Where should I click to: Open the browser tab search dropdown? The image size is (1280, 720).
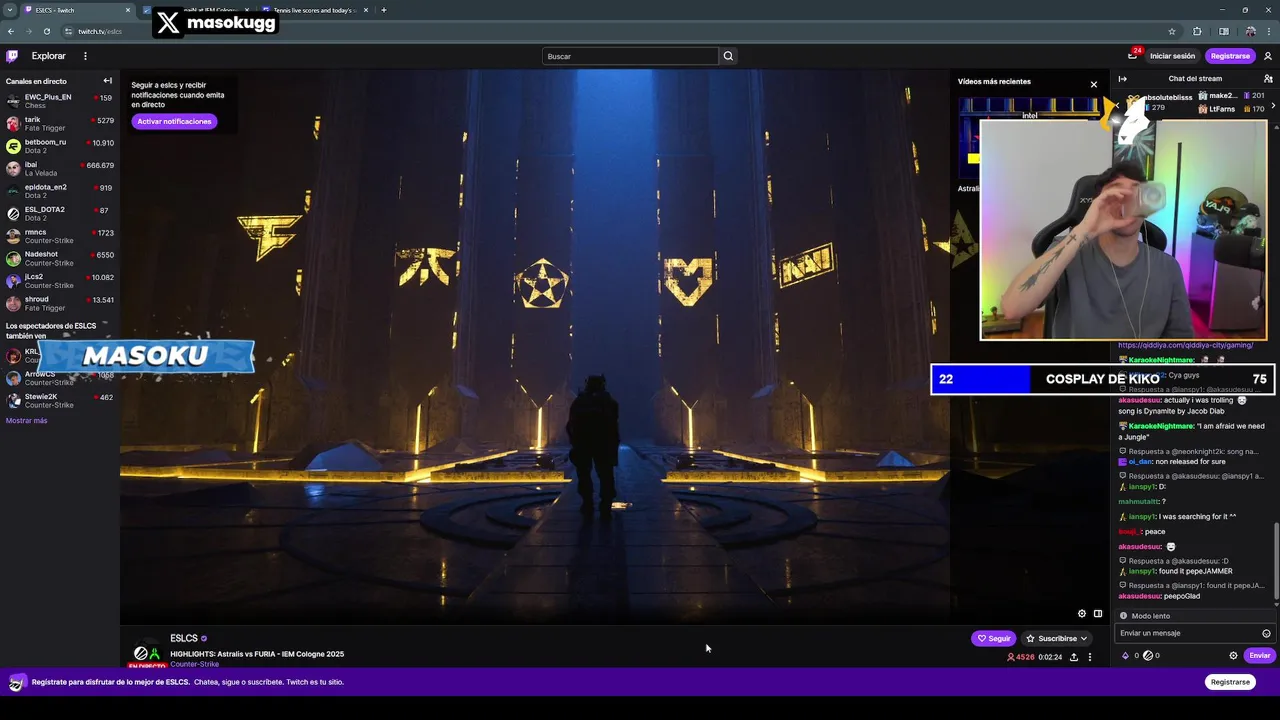(9, 10)
